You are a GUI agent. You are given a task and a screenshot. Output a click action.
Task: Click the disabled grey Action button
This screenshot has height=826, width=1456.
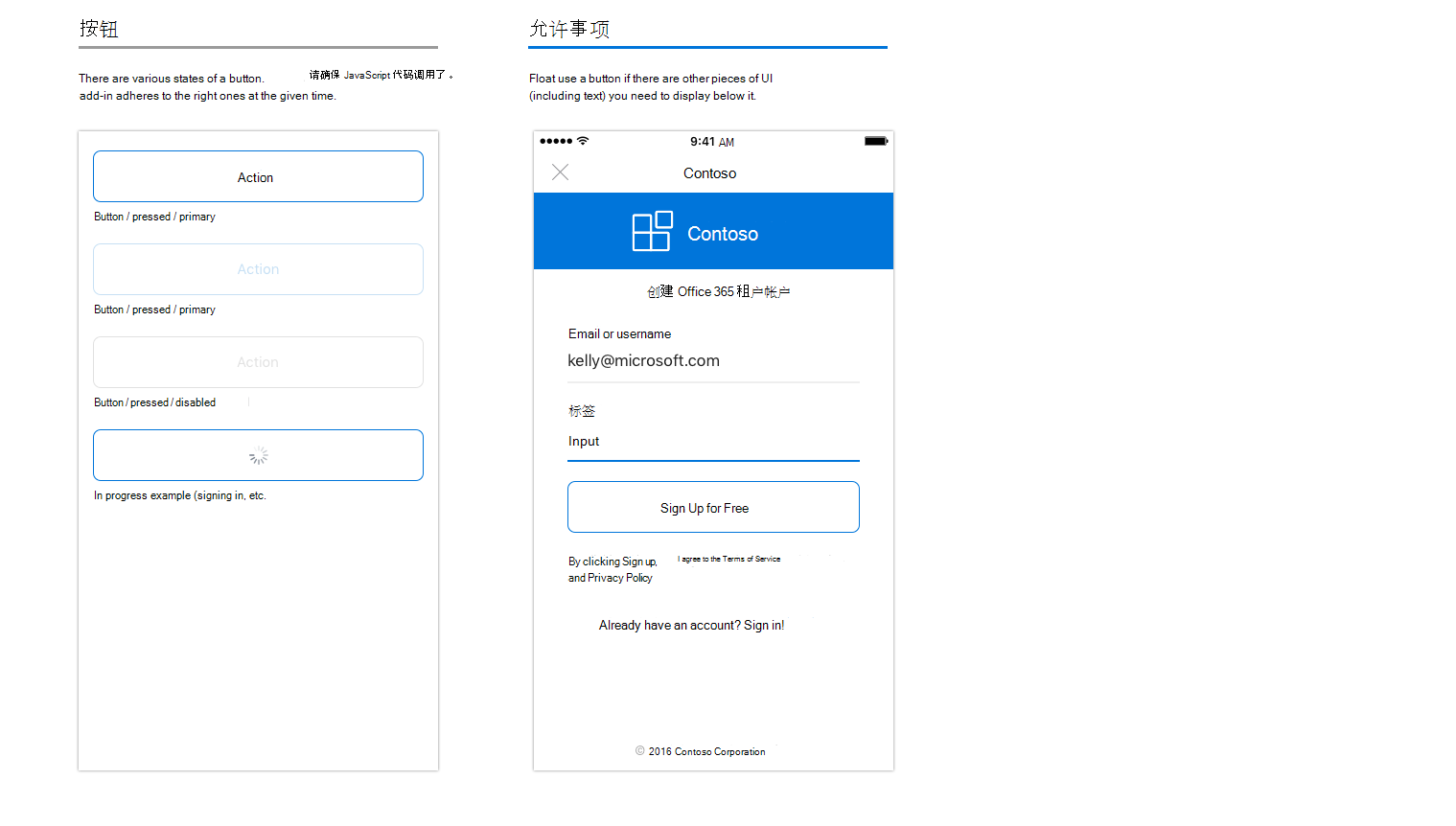click(x=258, y=362)
